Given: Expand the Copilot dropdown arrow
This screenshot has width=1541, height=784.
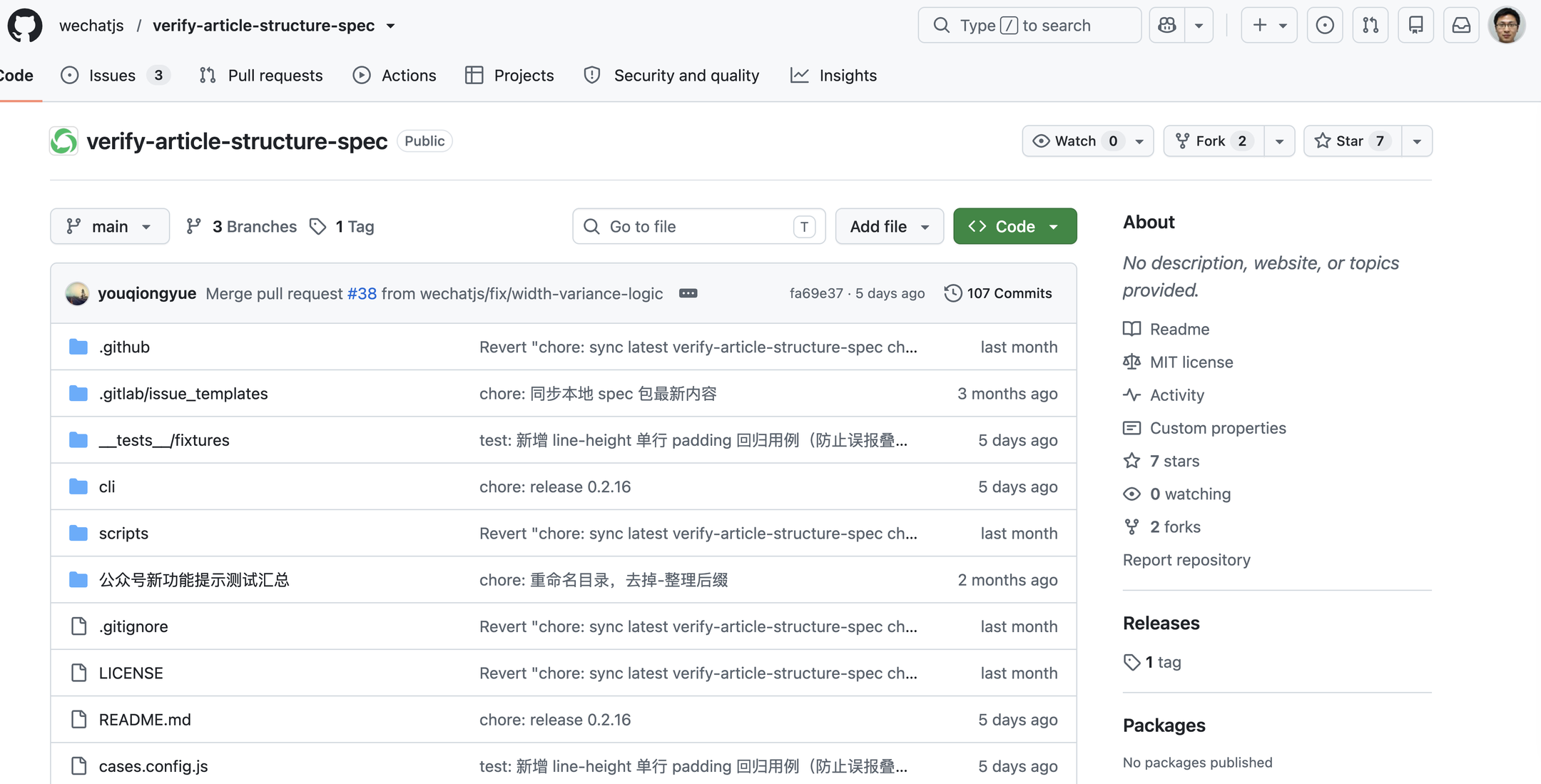Looking at the screenshot, I should (1199, 26).
